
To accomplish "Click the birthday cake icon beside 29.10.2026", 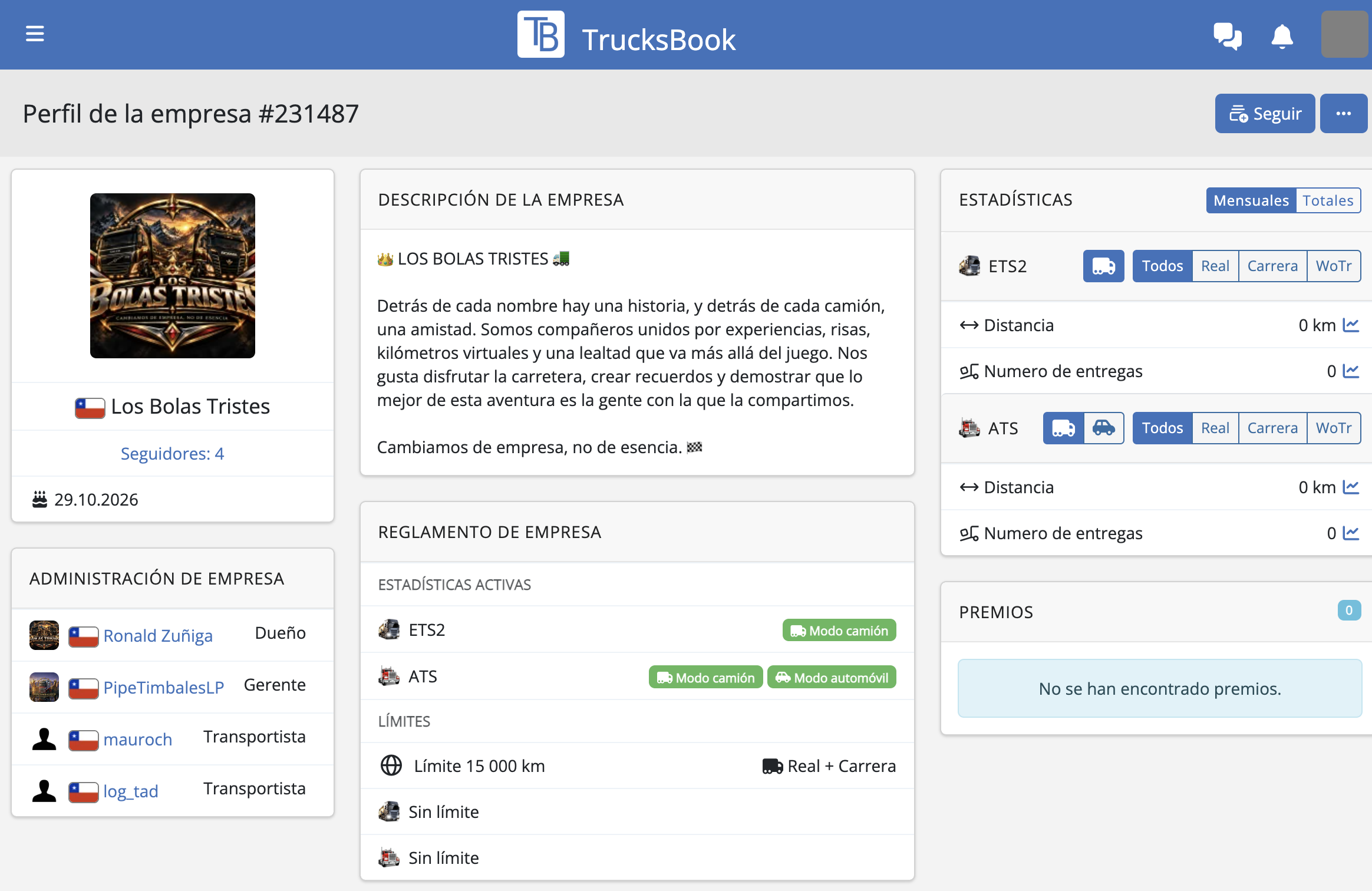I will (x=39, y=500).
